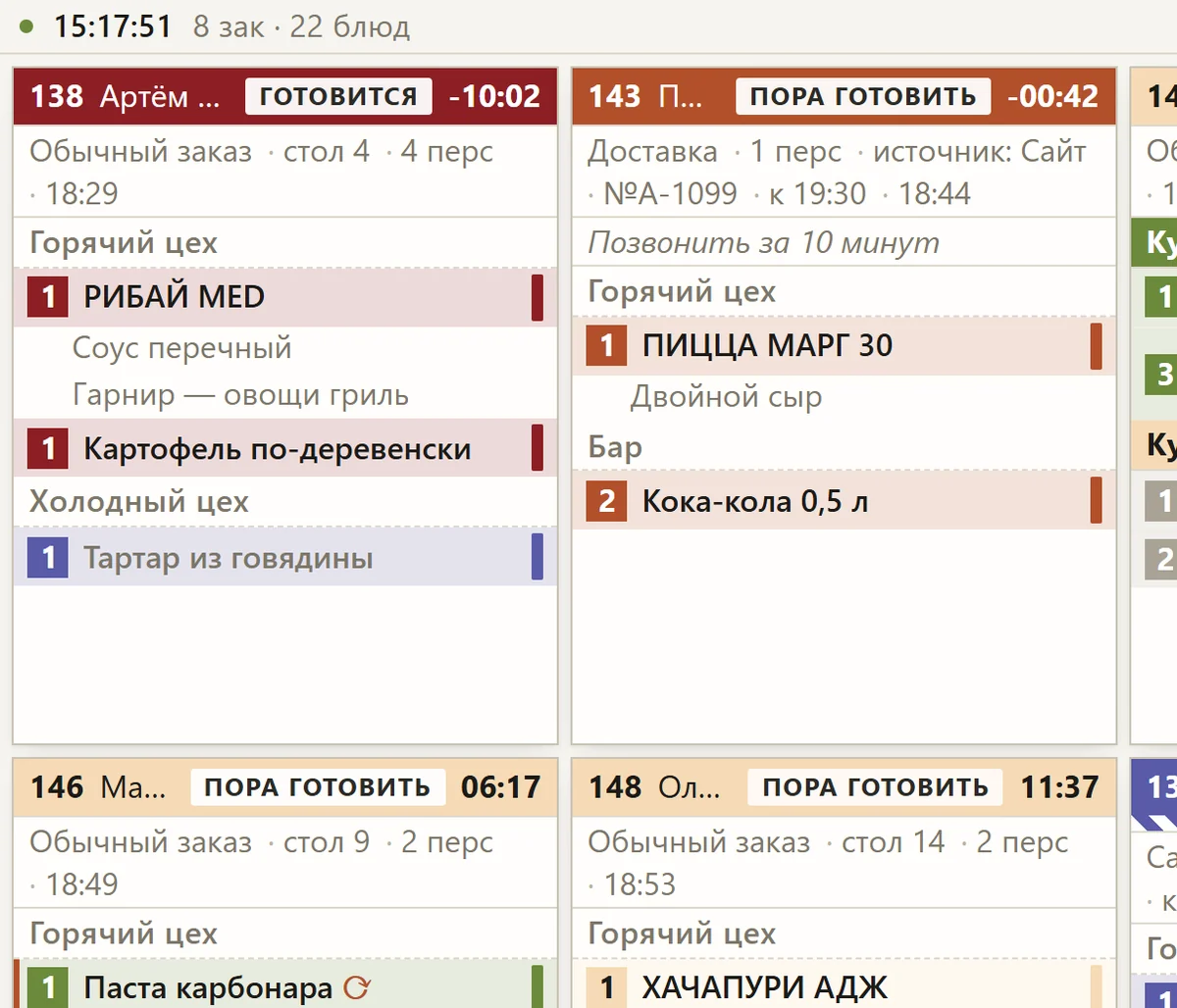1177x1008 pixels.
Task: Click blue quantity badge beside Тартар из говядины
Action: coord(48,558)
